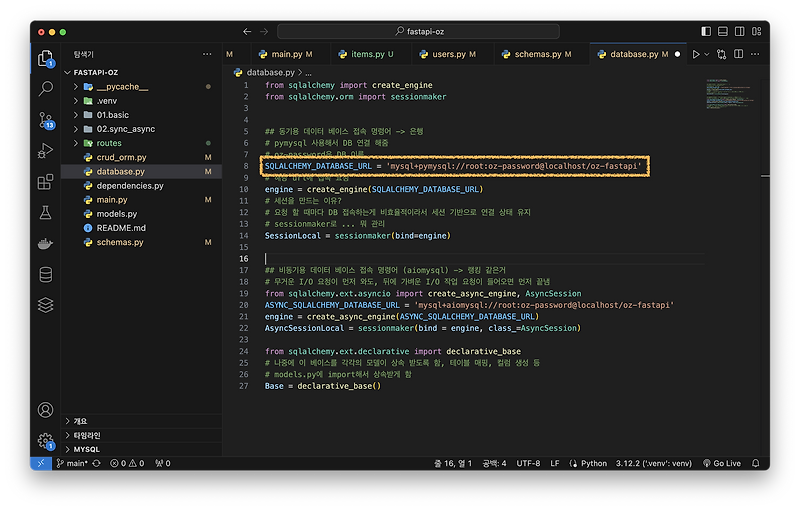Click Go Live server button
Screen dimensions: 800x510
point(722,463)
